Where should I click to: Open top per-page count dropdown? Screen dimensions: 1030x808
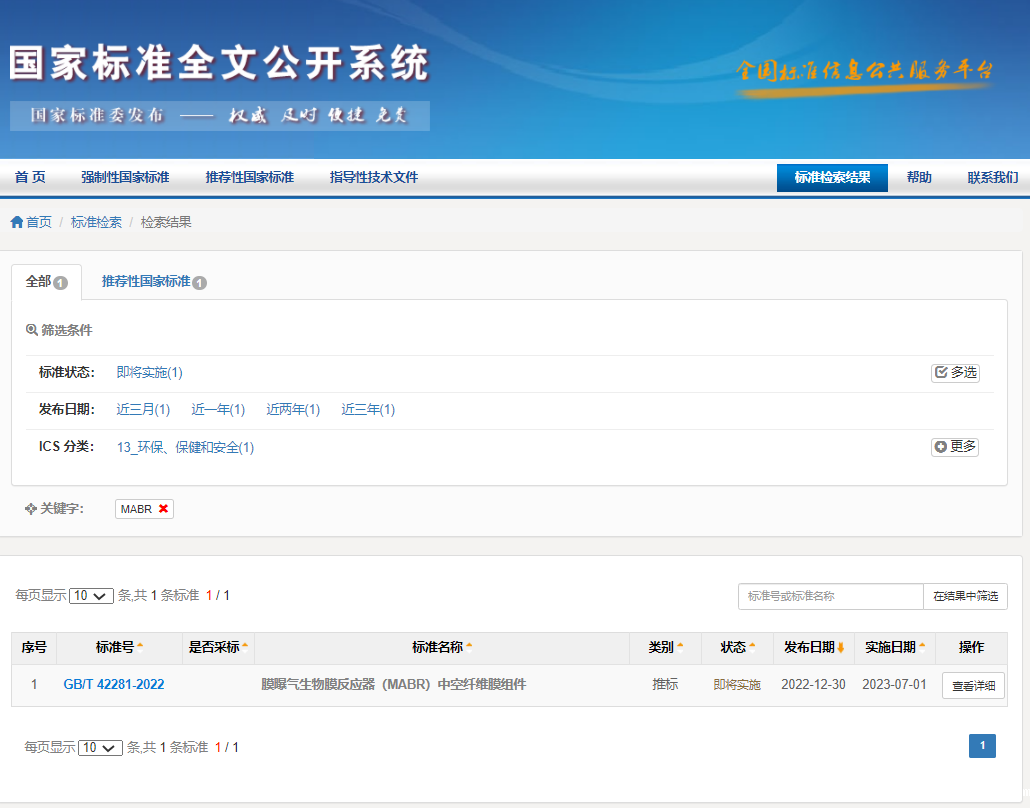coord(92,596)
